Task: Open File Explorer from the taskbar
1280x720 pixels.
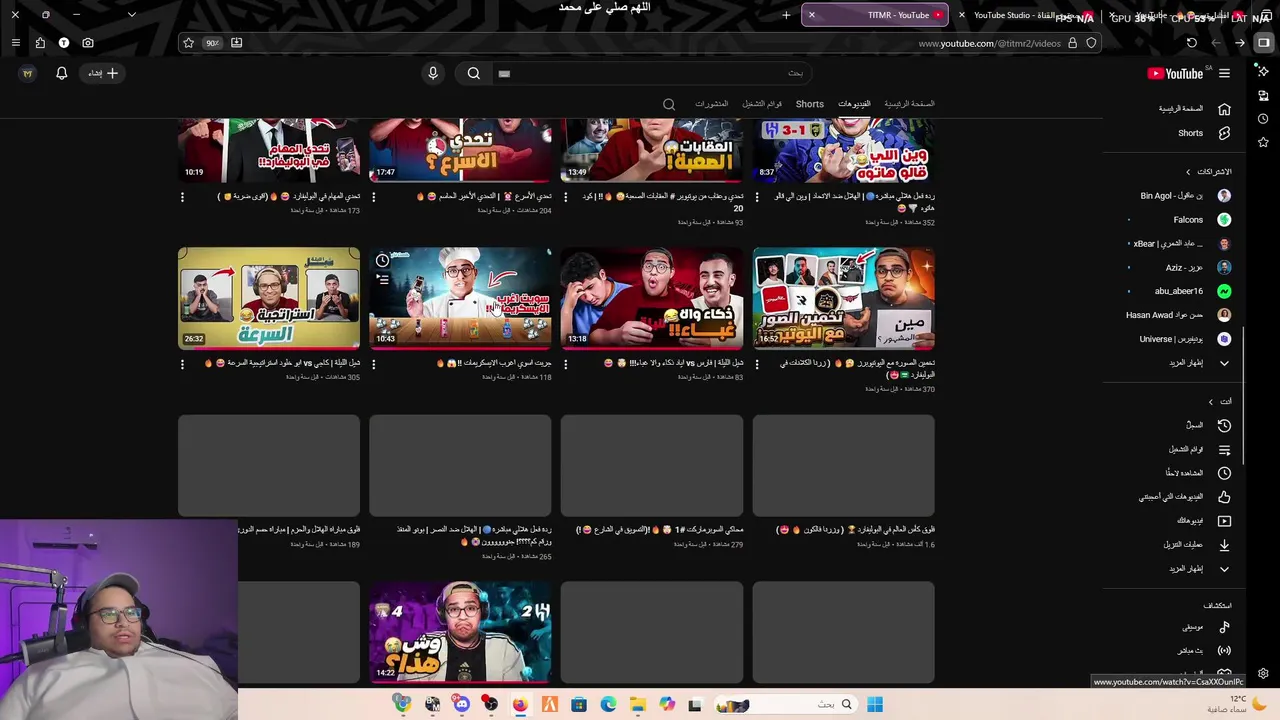Action: (637, 704)
